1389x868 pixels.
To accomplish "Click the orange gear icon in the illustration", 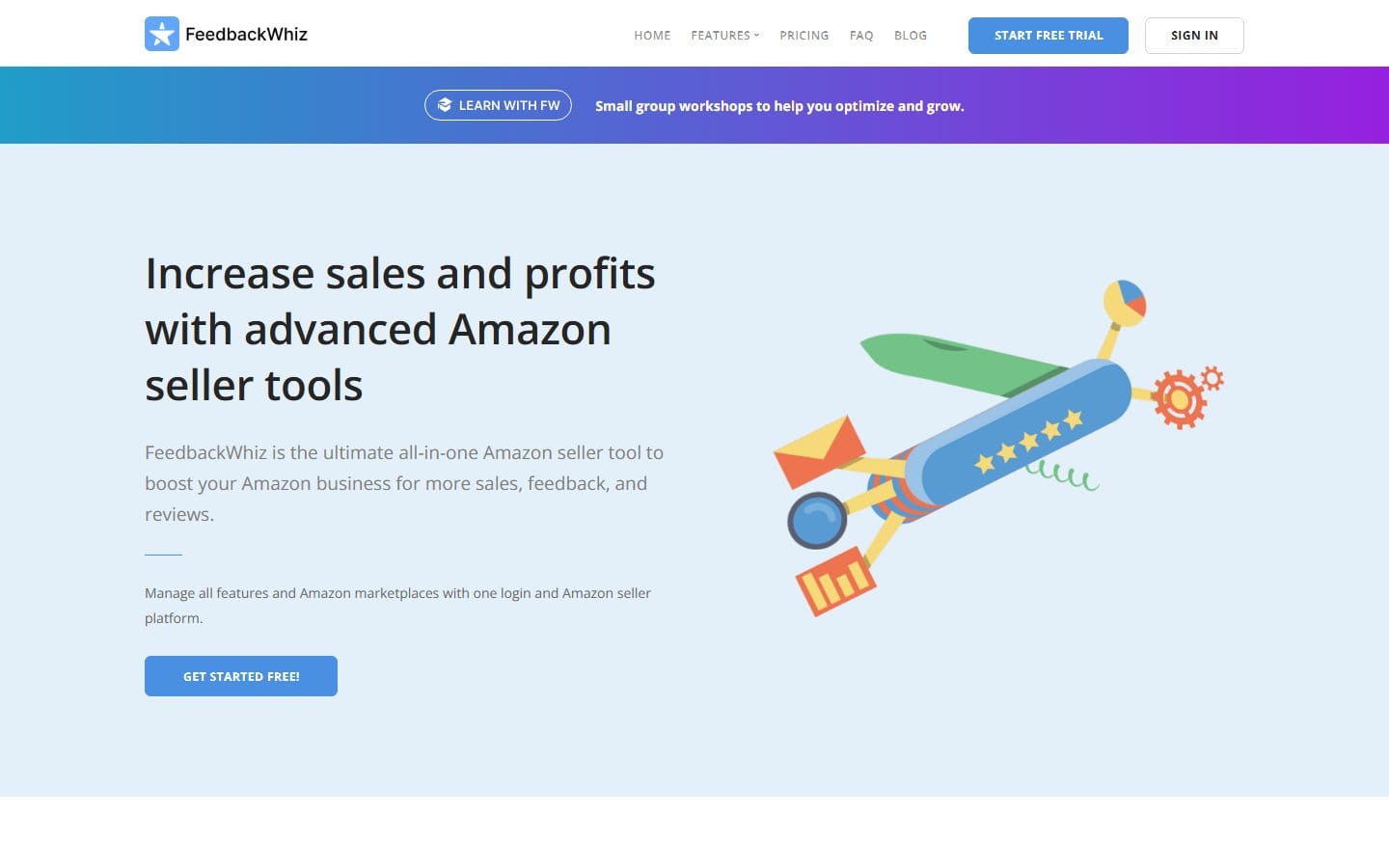I will [x=1179, y=398].
